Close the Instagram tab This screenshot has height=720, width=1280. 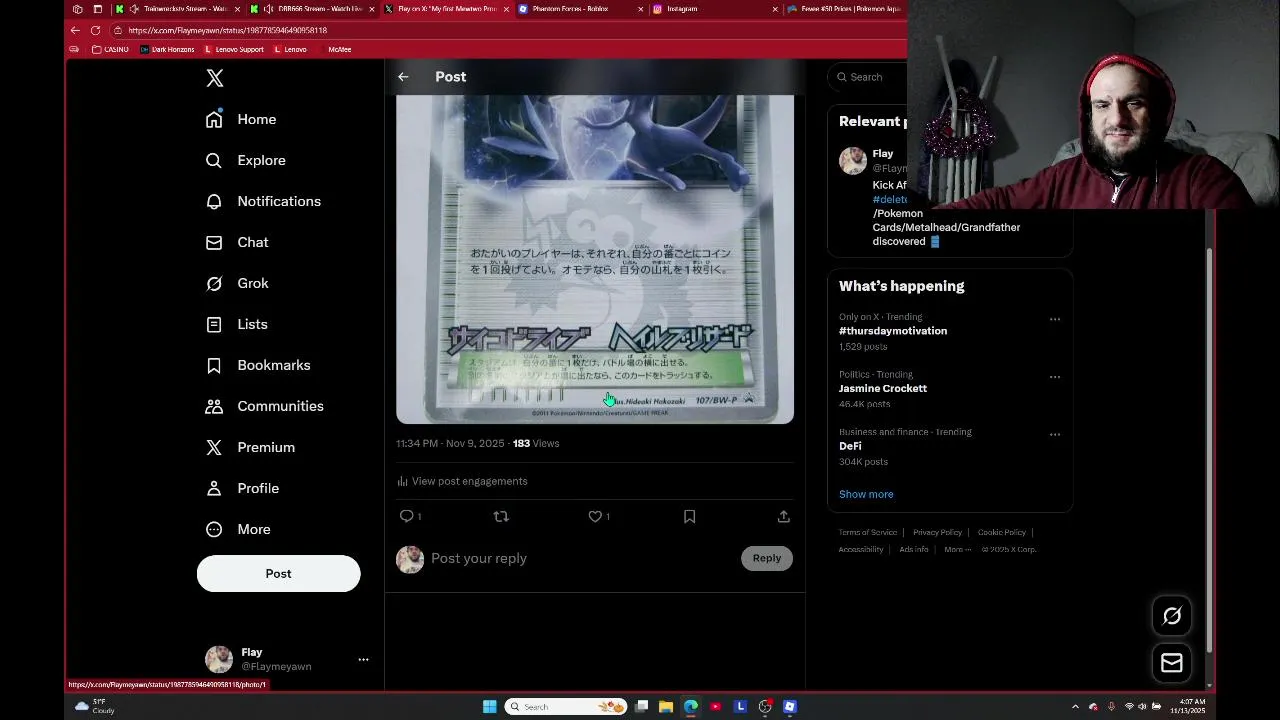point(775,9)
